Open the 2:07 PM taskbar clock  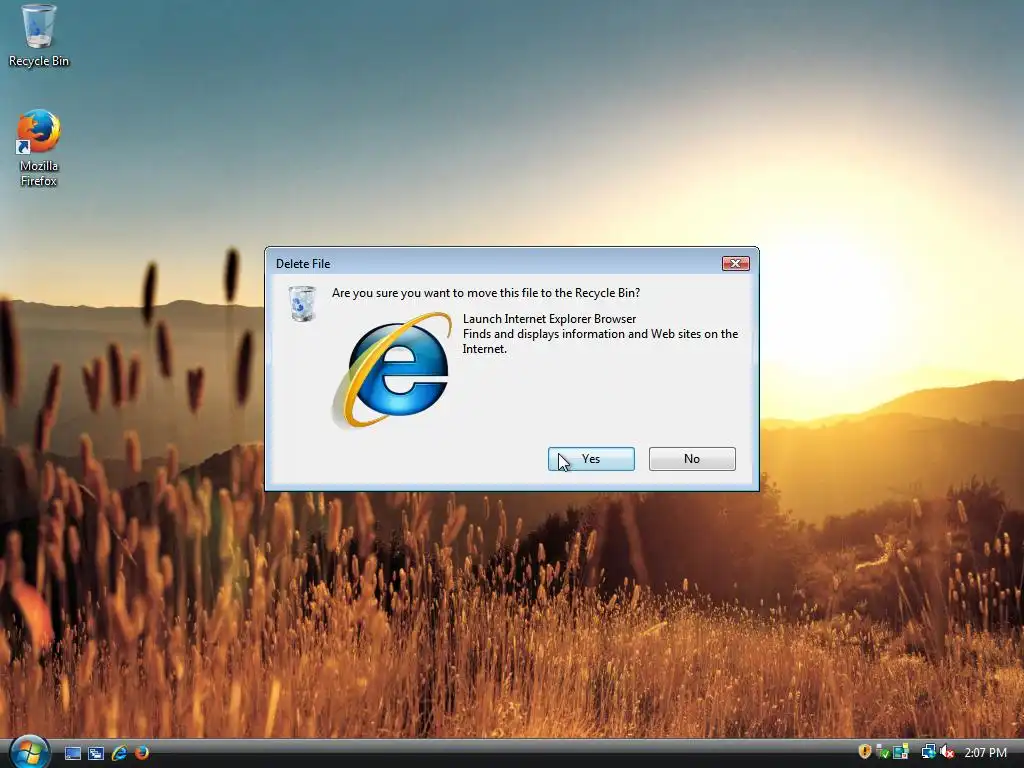pos(985,752)
